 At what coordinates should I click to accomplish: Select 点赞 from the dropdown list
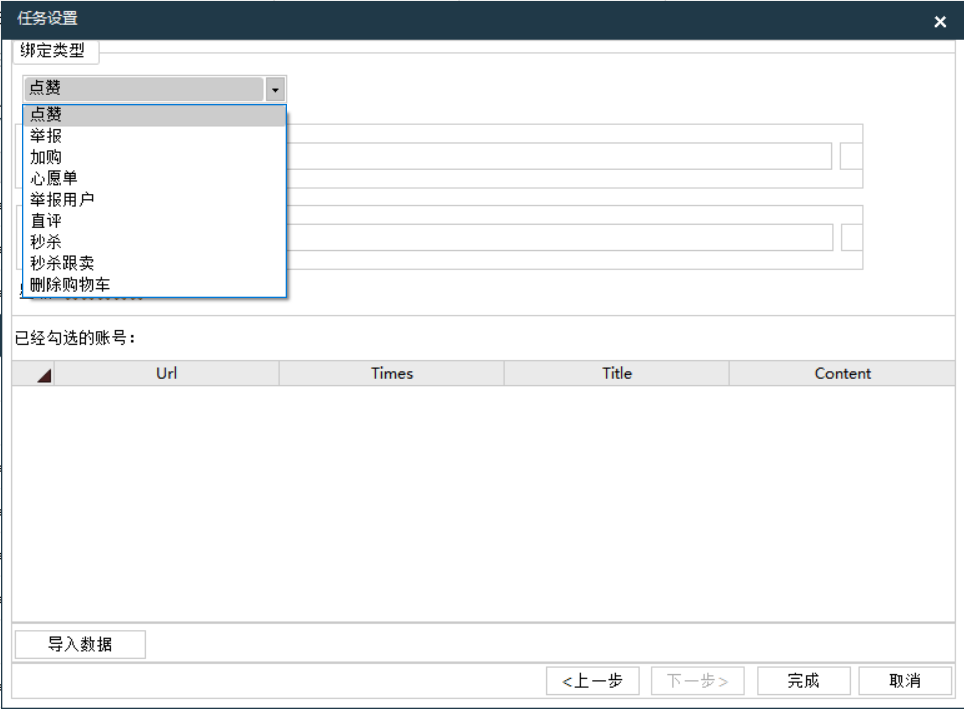pyautogui.click(x=155, y=115)
